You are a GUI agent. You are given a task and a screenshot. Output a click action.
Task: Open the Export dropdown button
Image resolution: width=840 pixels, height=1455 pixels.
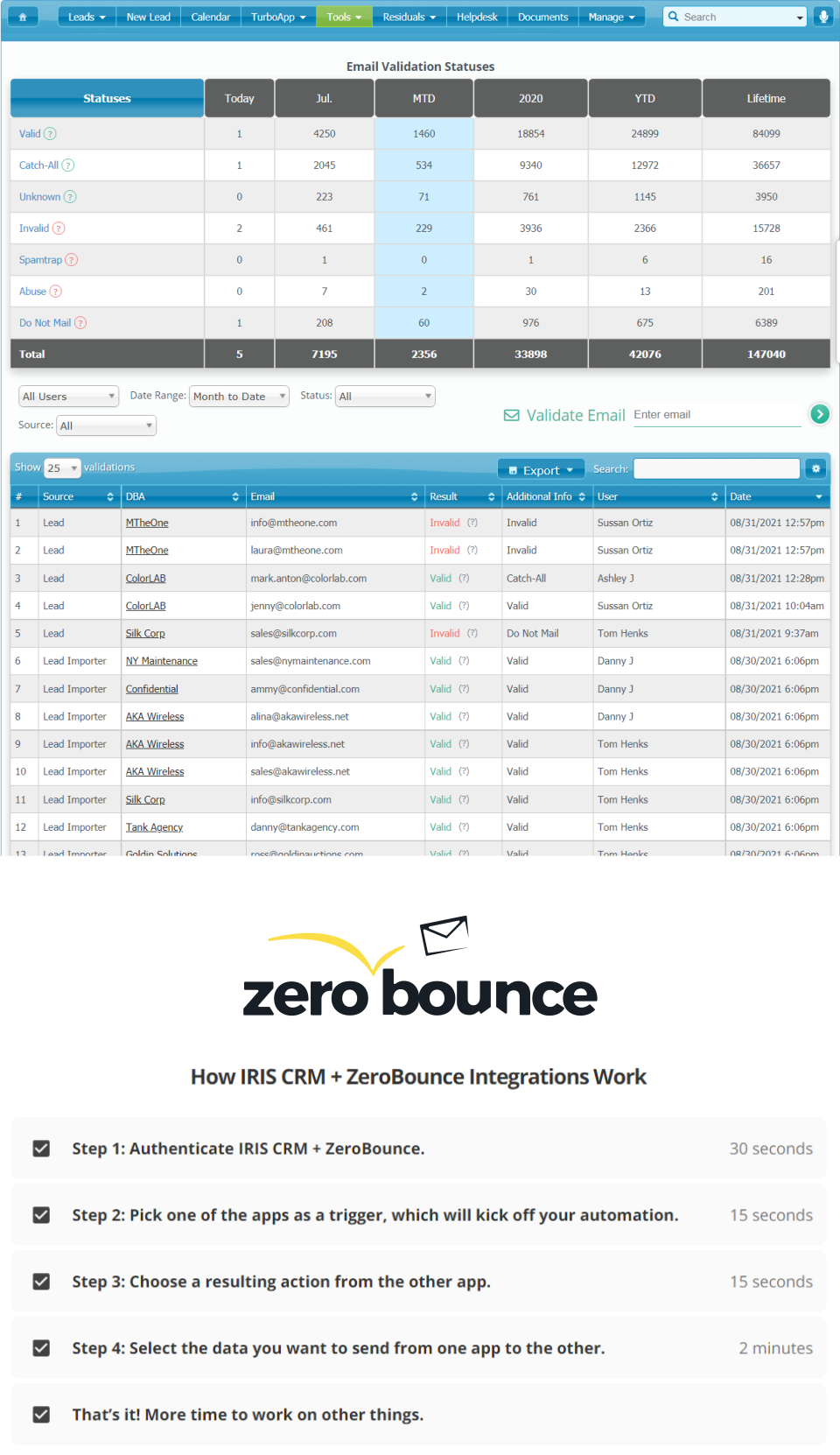click(x=541, y=469)
